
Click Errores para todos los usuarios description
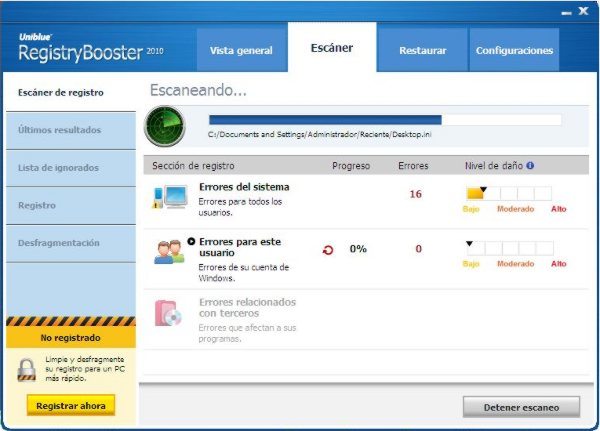pyautogui.click(x=240, y=207)
